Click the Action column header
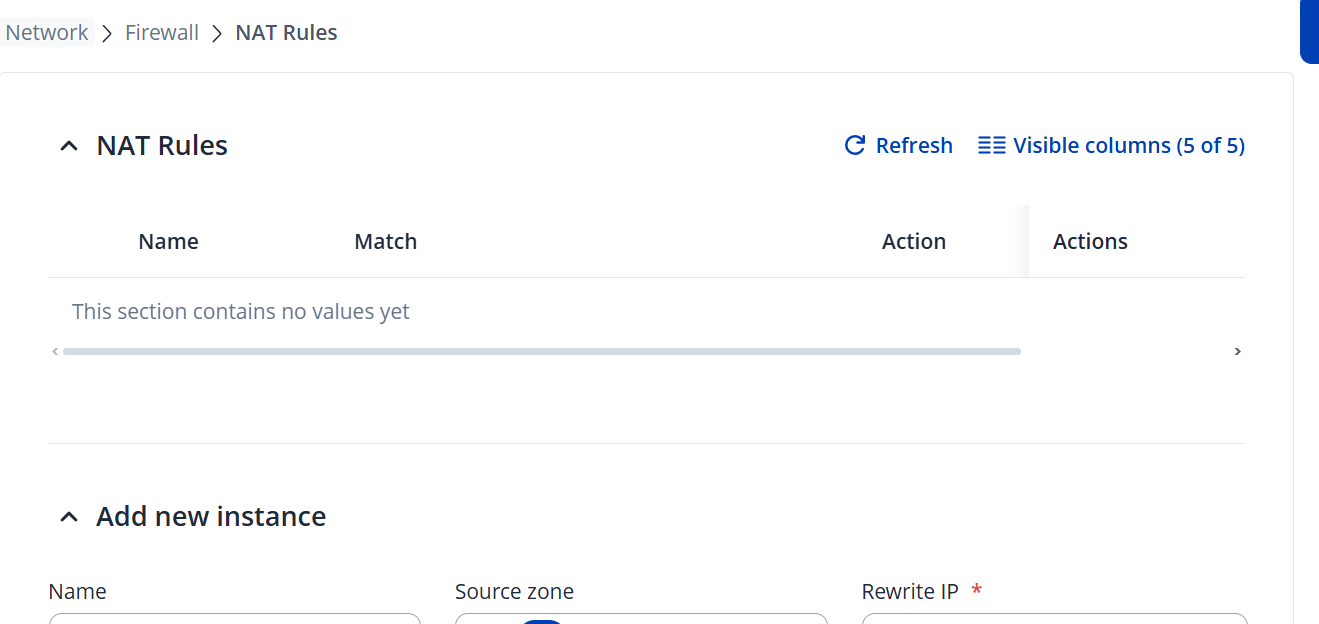The width and height of the screenshot is (1319, 624). coord(913,242)
